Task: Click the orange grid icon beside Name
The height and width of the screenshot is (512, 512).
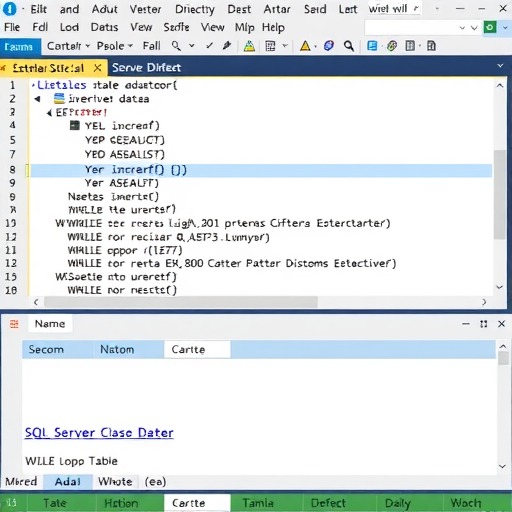Action: coord(14,324)
